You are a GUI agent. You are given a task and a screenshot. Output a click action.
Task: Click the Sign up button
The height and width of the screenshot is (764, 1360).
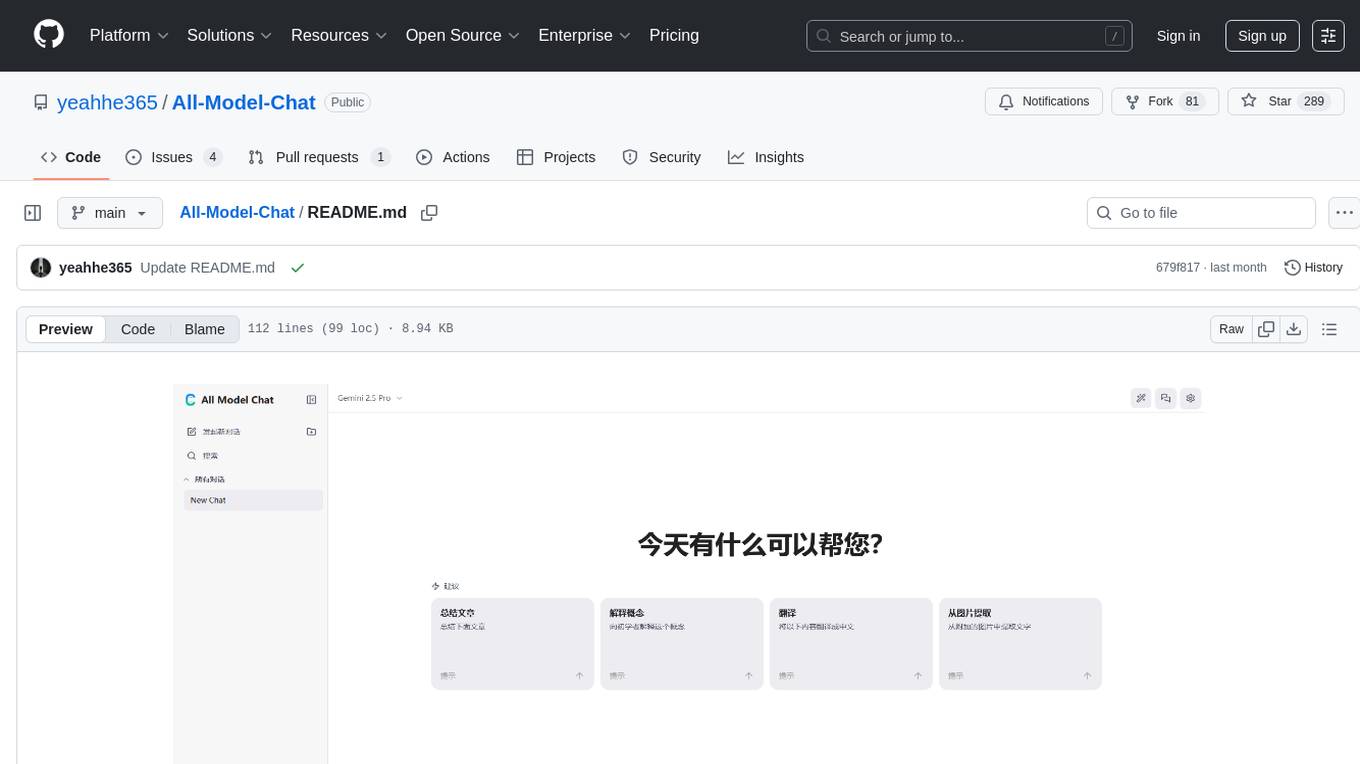(x=1262, y=36)
